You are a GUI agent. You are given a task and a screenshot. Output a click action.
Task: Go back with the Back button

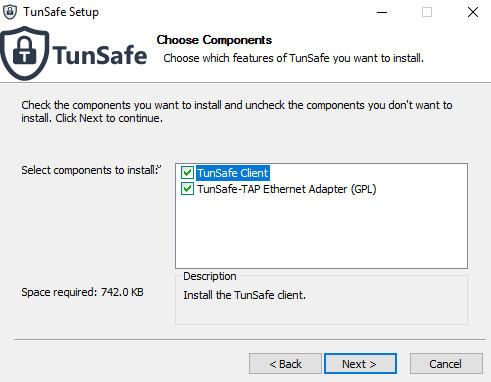point(285,364)
